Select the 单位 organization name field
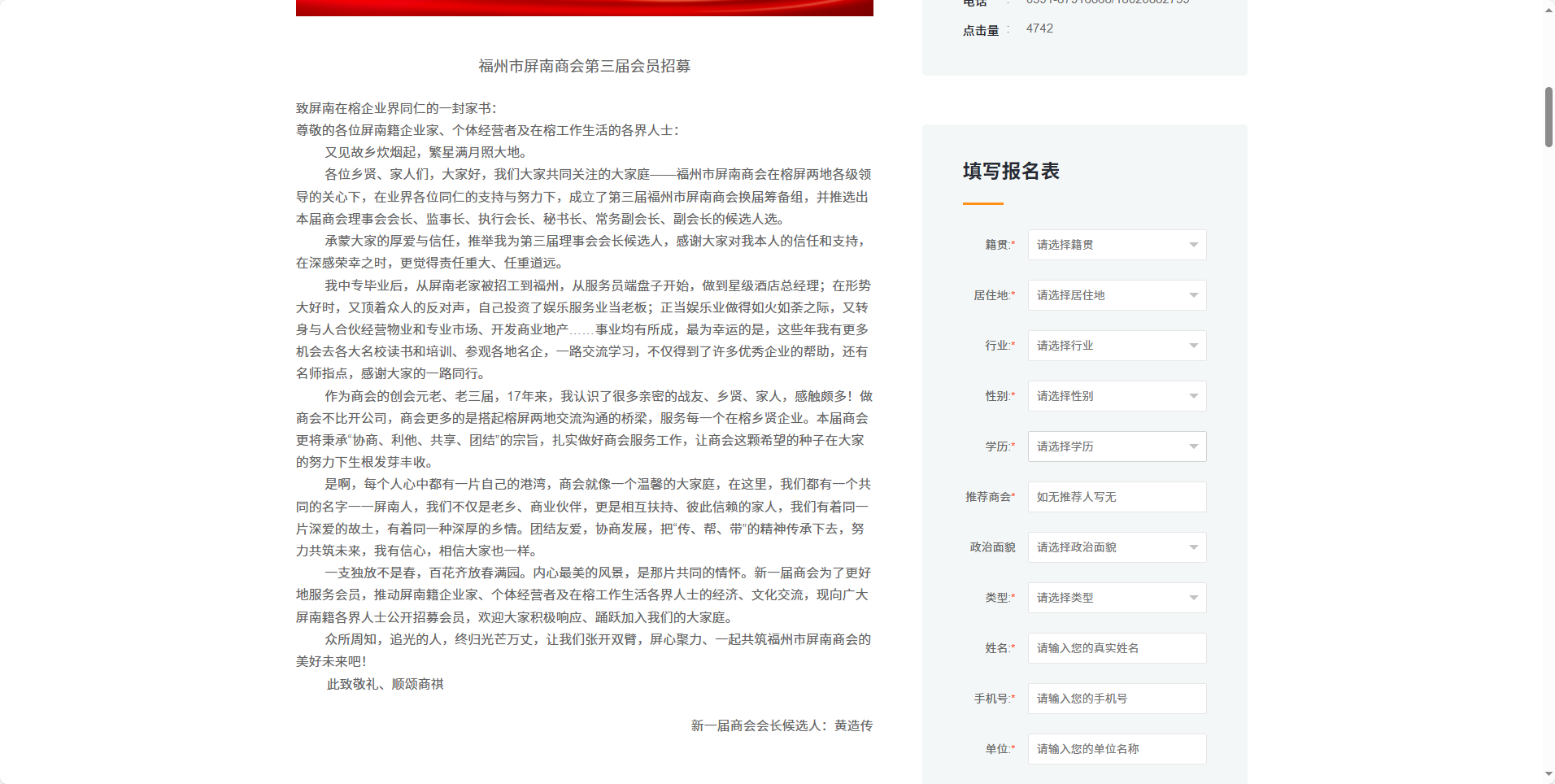 click(1117, 749)
